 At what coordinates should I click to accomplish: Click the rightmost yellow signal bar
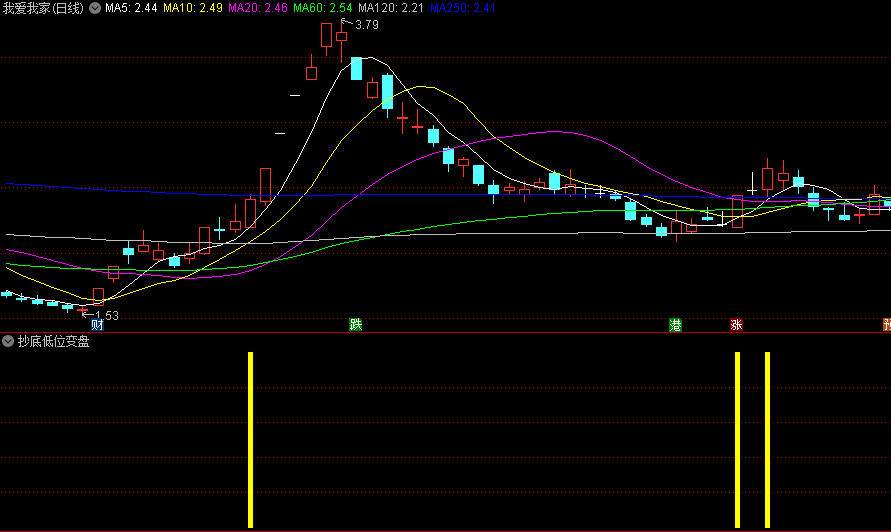point(767,439)
